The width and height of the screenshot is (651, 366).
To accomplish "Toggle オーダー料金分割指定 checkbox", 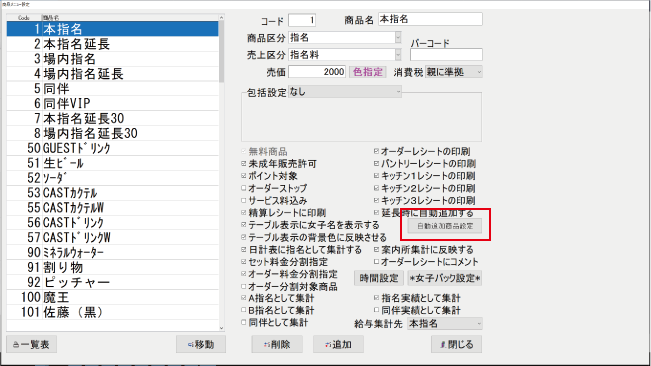I will point(244,274).
